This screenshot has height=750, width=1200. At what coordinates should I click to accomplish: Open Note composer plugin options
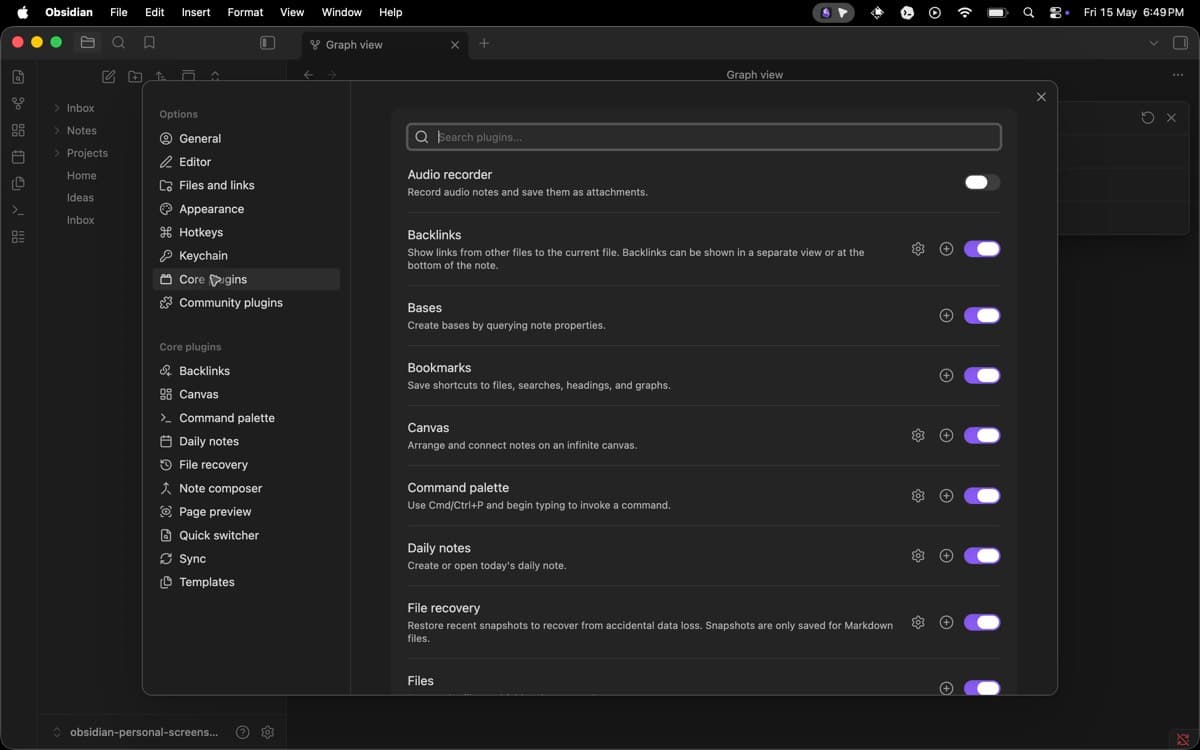(246, 488)
